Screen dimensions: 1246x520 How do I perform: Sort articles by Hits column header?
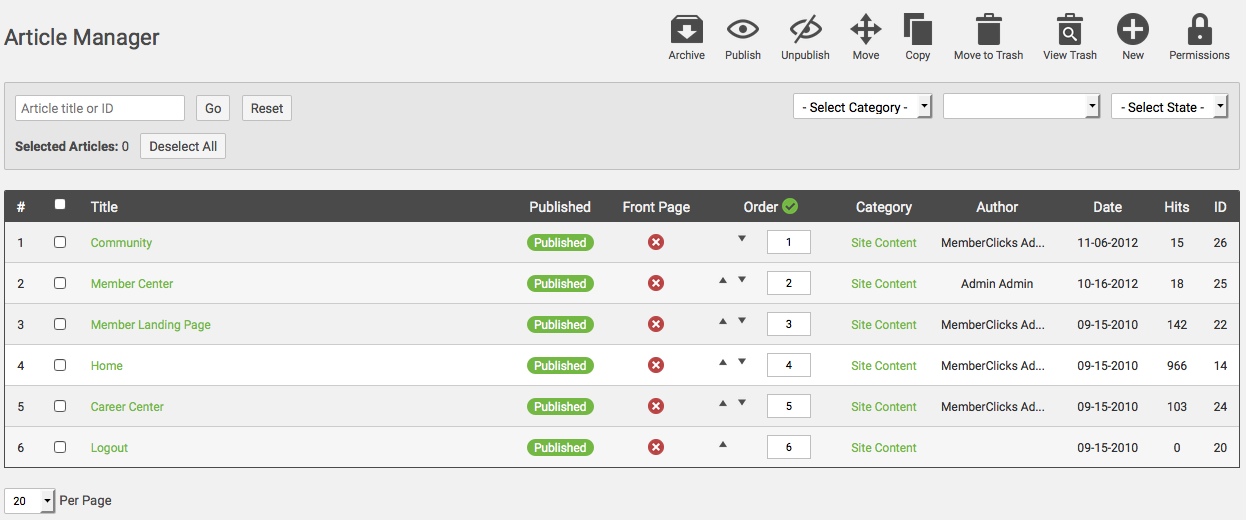1177,207
